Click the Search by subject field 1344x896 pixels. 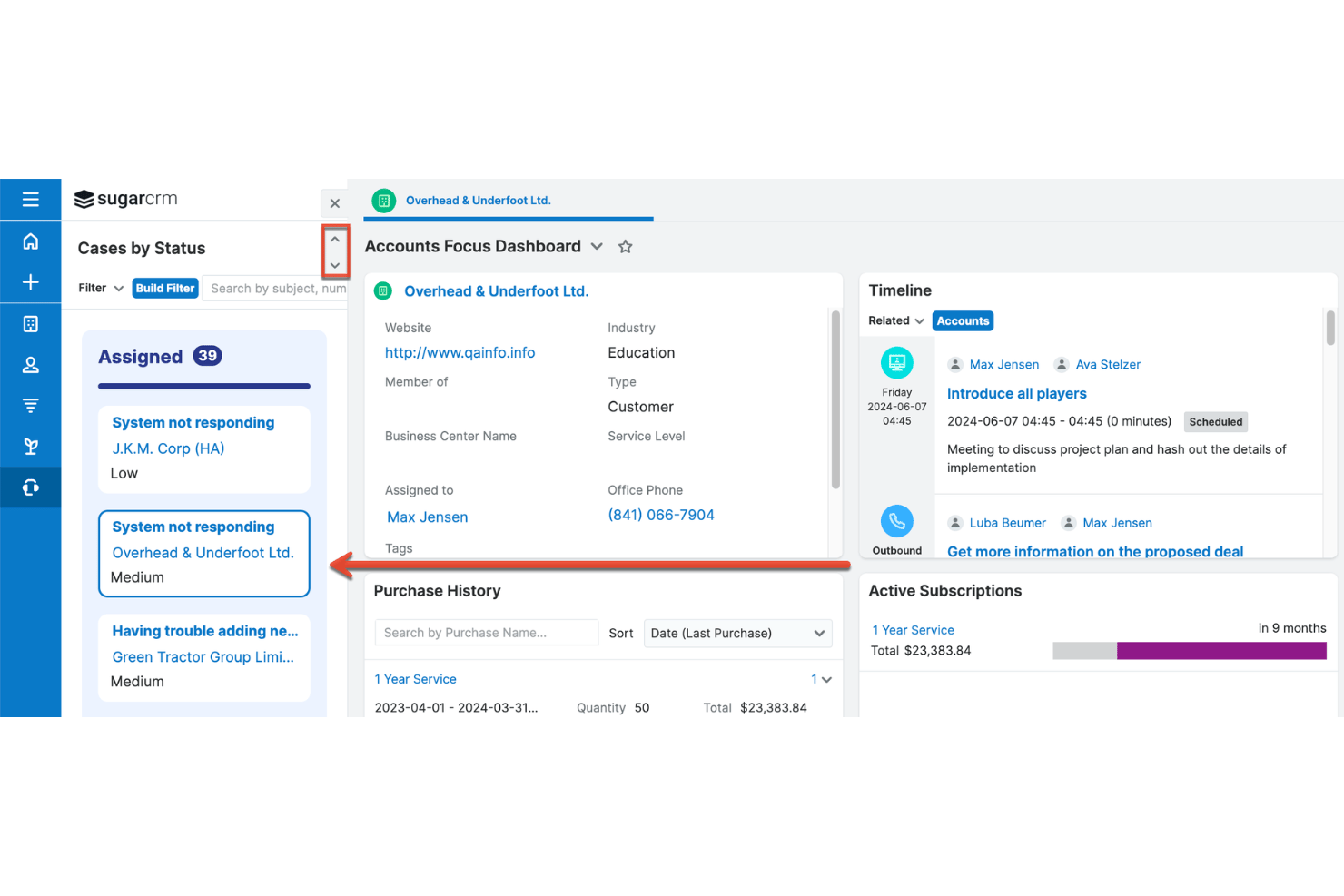274,289
